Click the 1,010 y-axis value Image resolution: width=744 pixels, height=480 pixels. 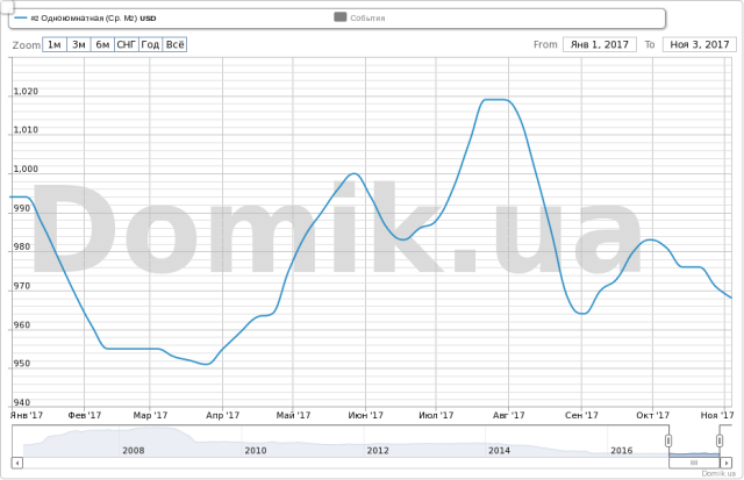(x=26, y=129)
